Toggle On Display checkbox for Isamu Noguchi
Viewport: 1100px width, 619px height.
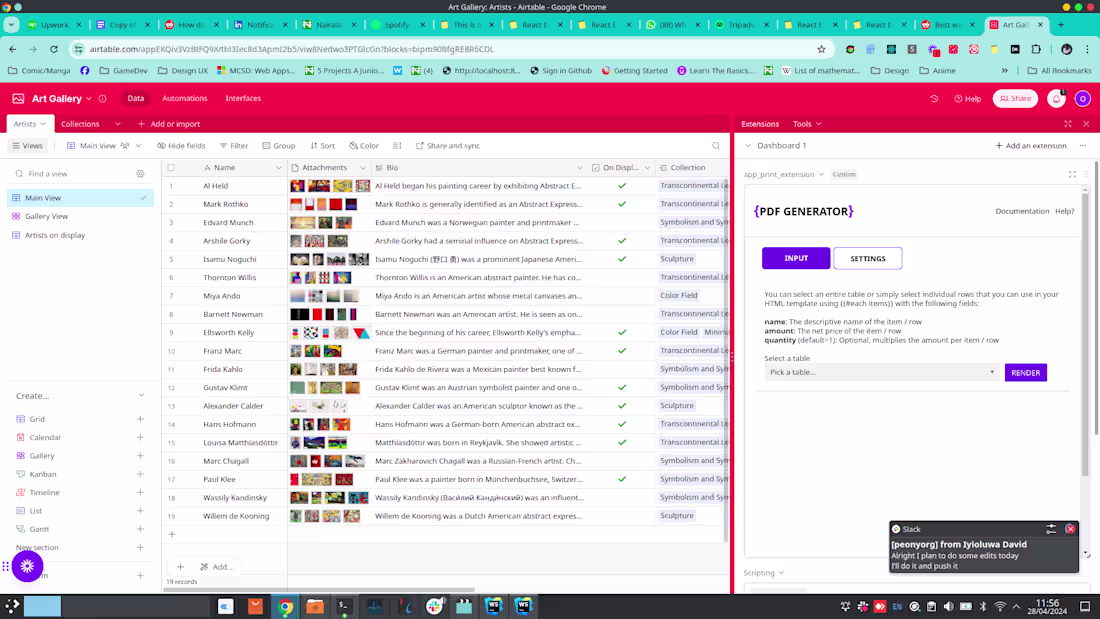pyautogui.click(x=622, y=259)
